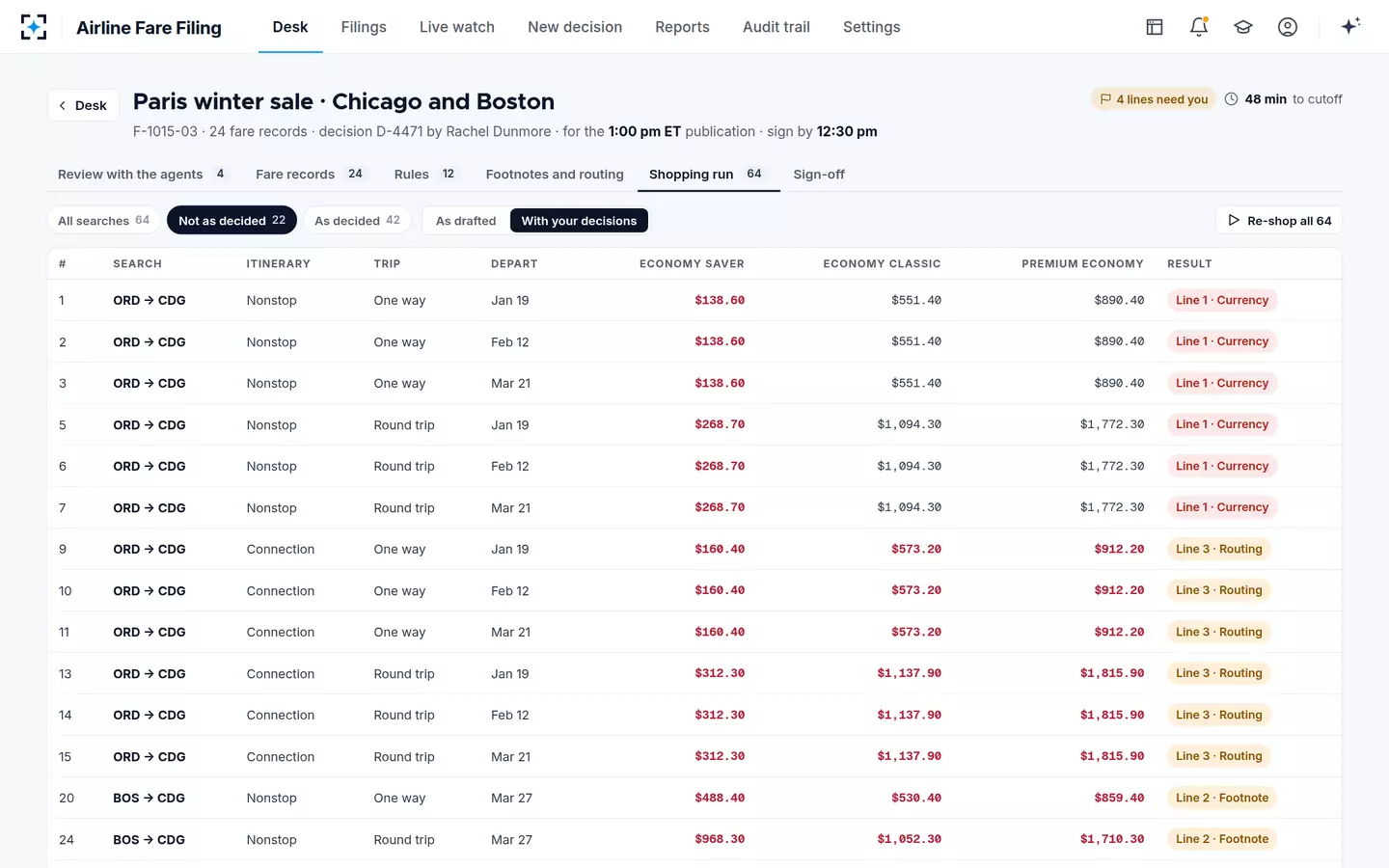
Task: Select the Desk navigation item
Action: coord(290,27)
